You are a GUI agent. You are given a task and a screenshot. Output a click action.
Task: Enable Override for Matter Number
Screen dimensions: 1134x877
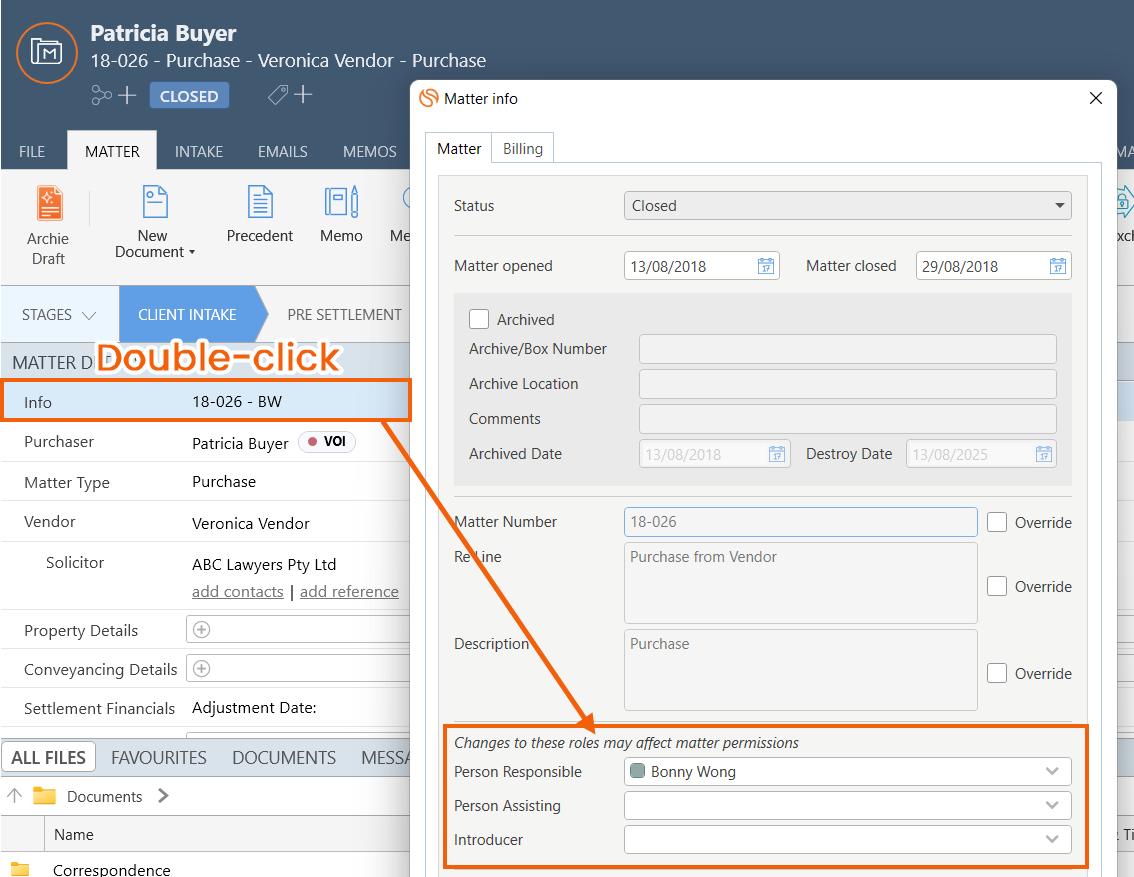pyautogui.click(x=997, y=522)
